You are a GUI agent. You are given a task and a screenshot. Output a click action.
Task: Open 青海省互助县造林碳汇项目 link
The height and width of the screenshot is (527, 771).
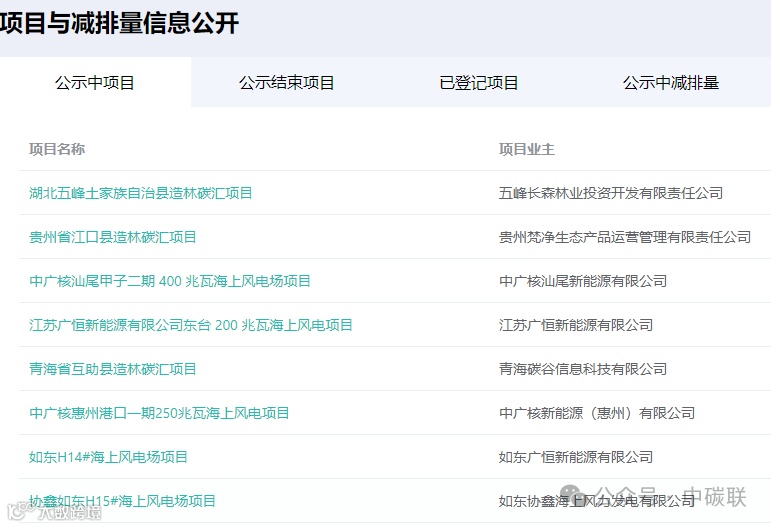point(113,369)
